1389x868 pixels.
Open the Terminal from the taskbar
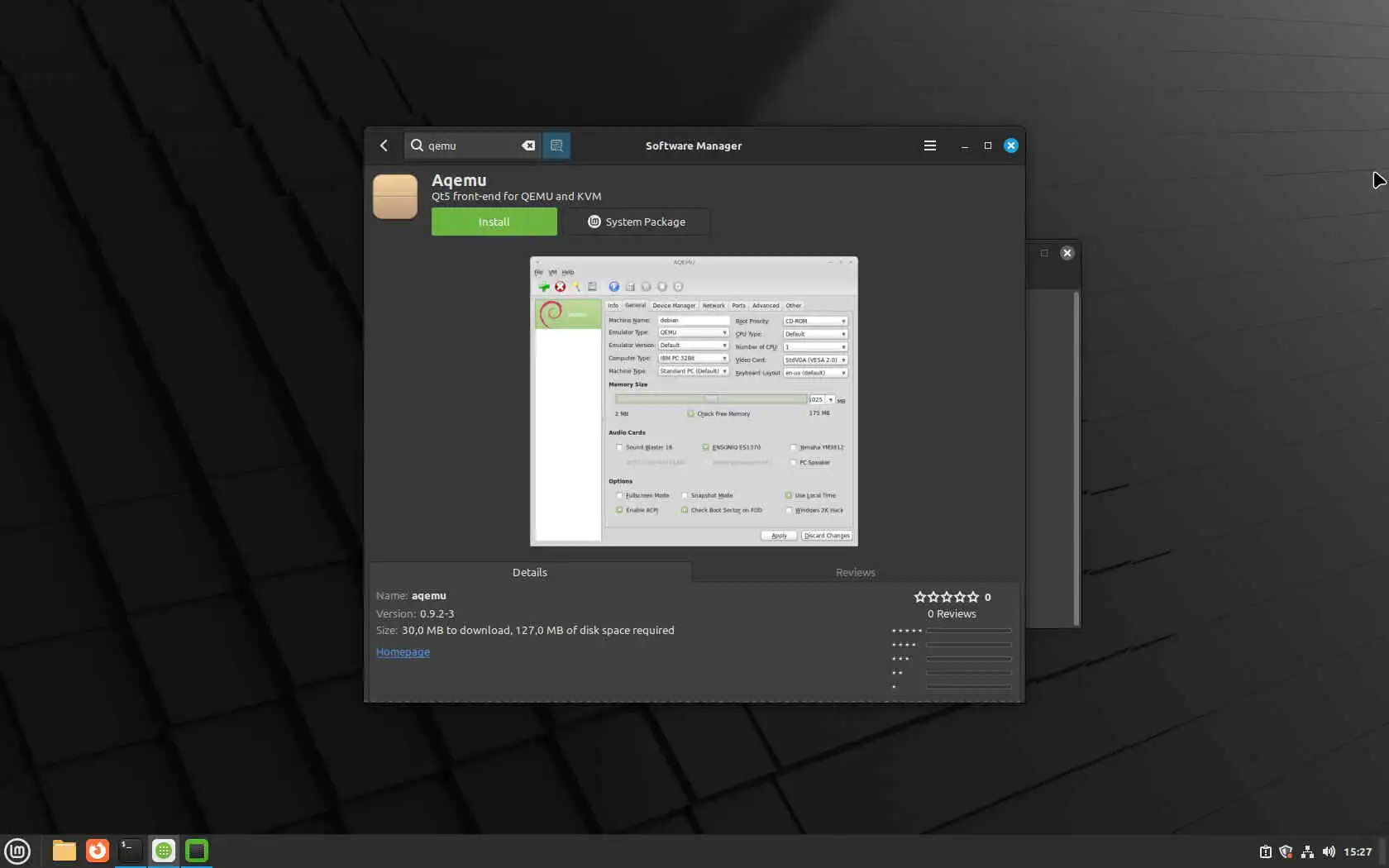tap(131, 851)
